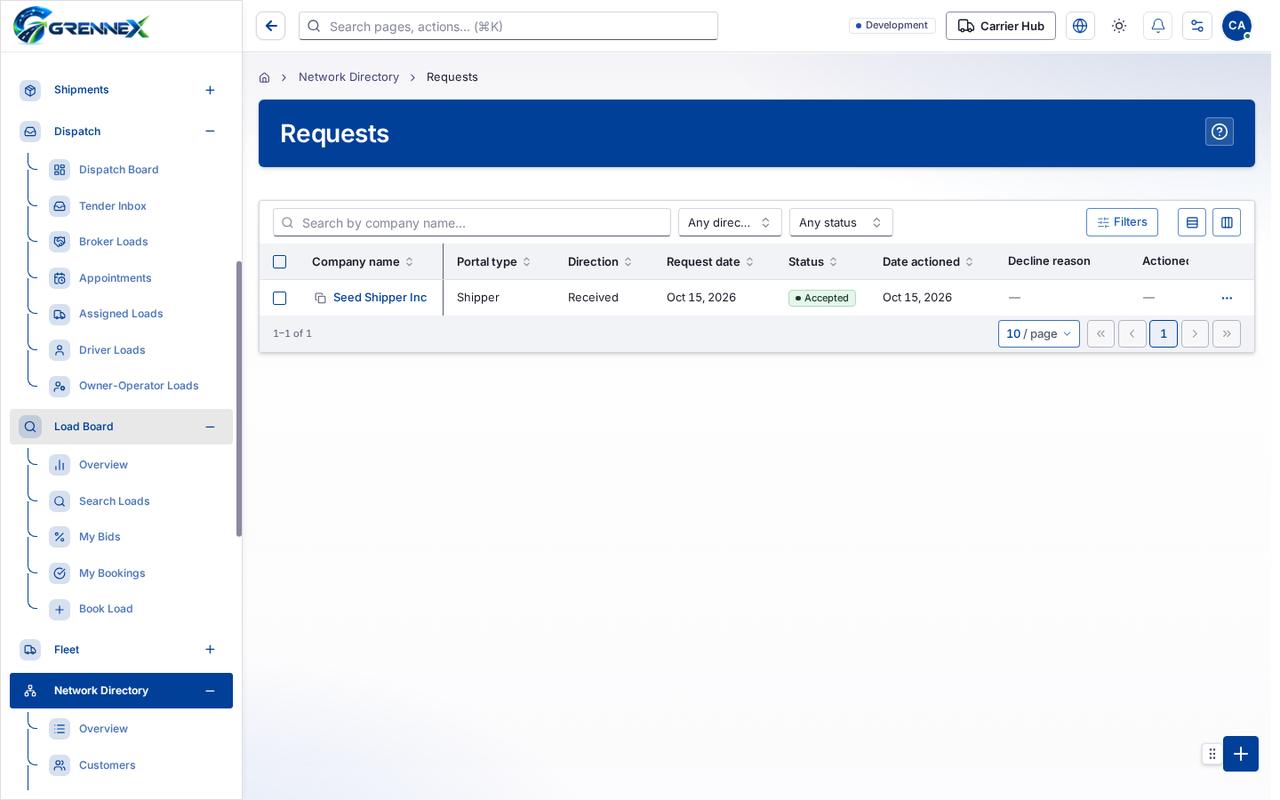This screenshot has width=1280, height=800.
Task: Click the help question mark icon
Action: pos(1219,132)
